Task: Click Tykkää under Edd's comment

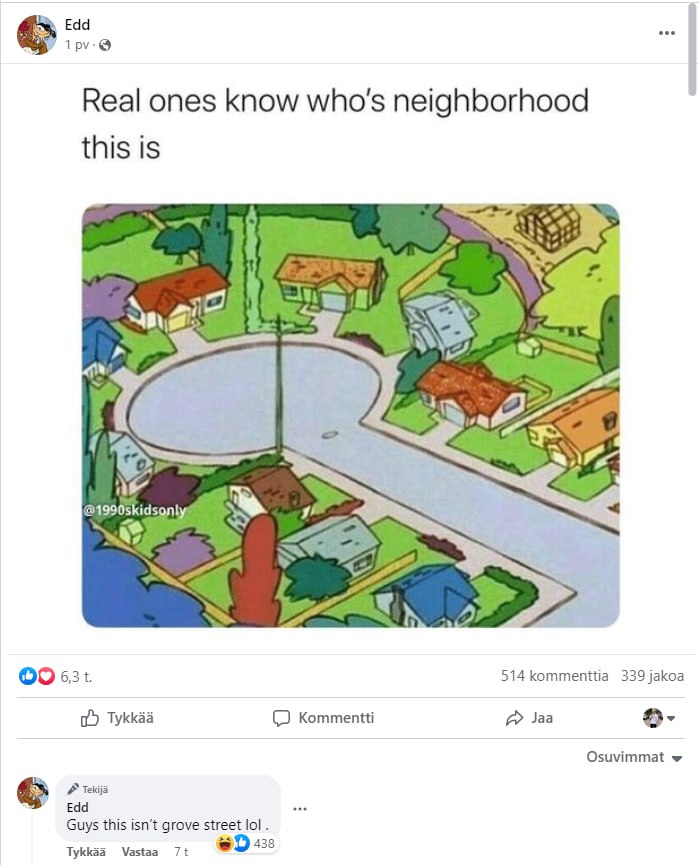Action: coord(86,852)
